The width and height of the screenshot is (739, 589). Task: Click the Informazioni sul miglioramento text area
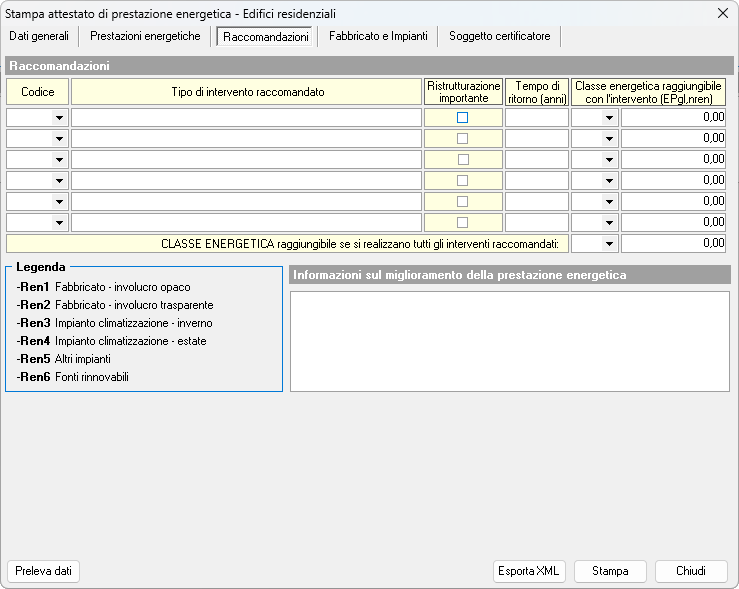coord(509,340)
